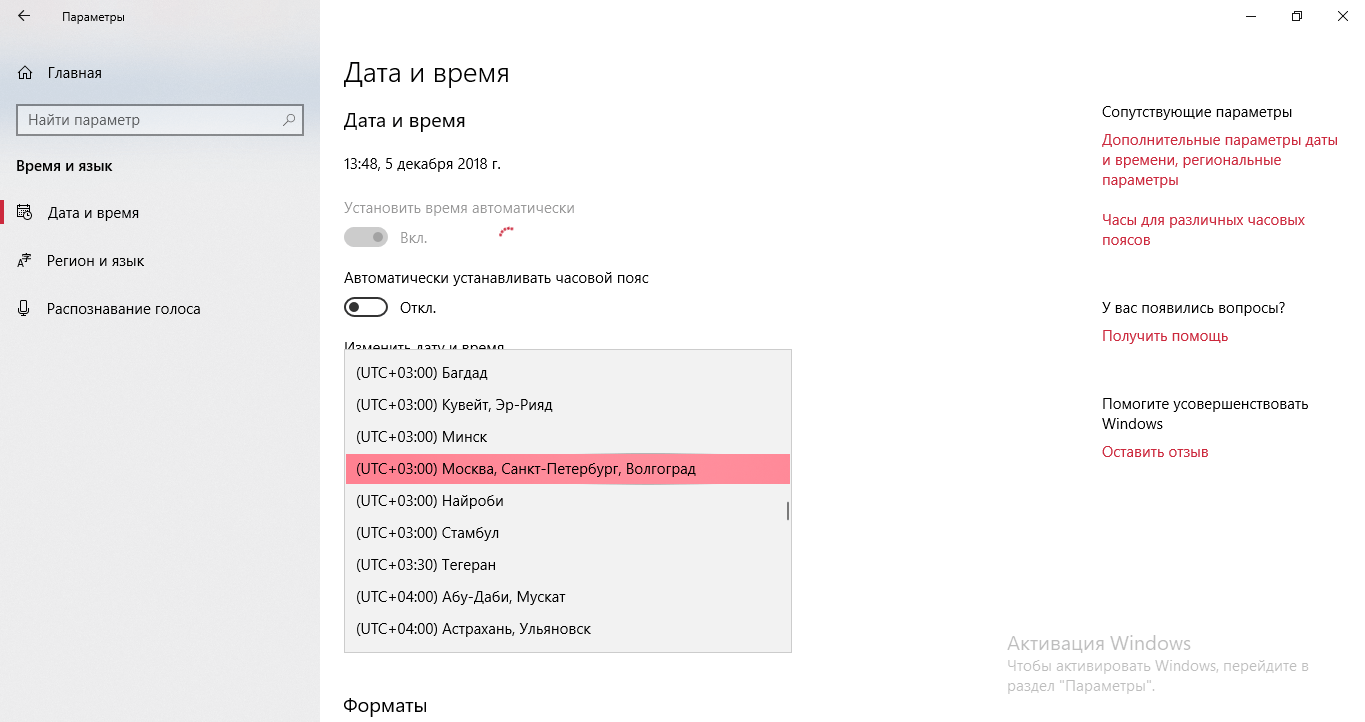The image size is (1365, 722).
Task: Click Получить помощь link
Action: [x=1165, y=336]
